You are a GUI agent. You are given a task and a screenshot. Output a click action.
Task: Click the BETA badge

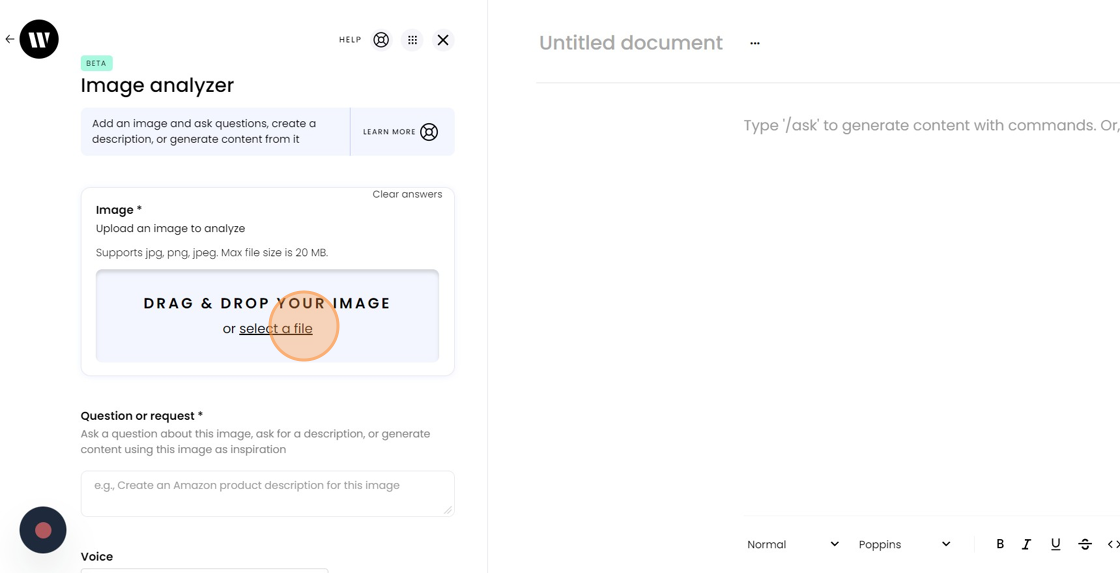point(96,63)
